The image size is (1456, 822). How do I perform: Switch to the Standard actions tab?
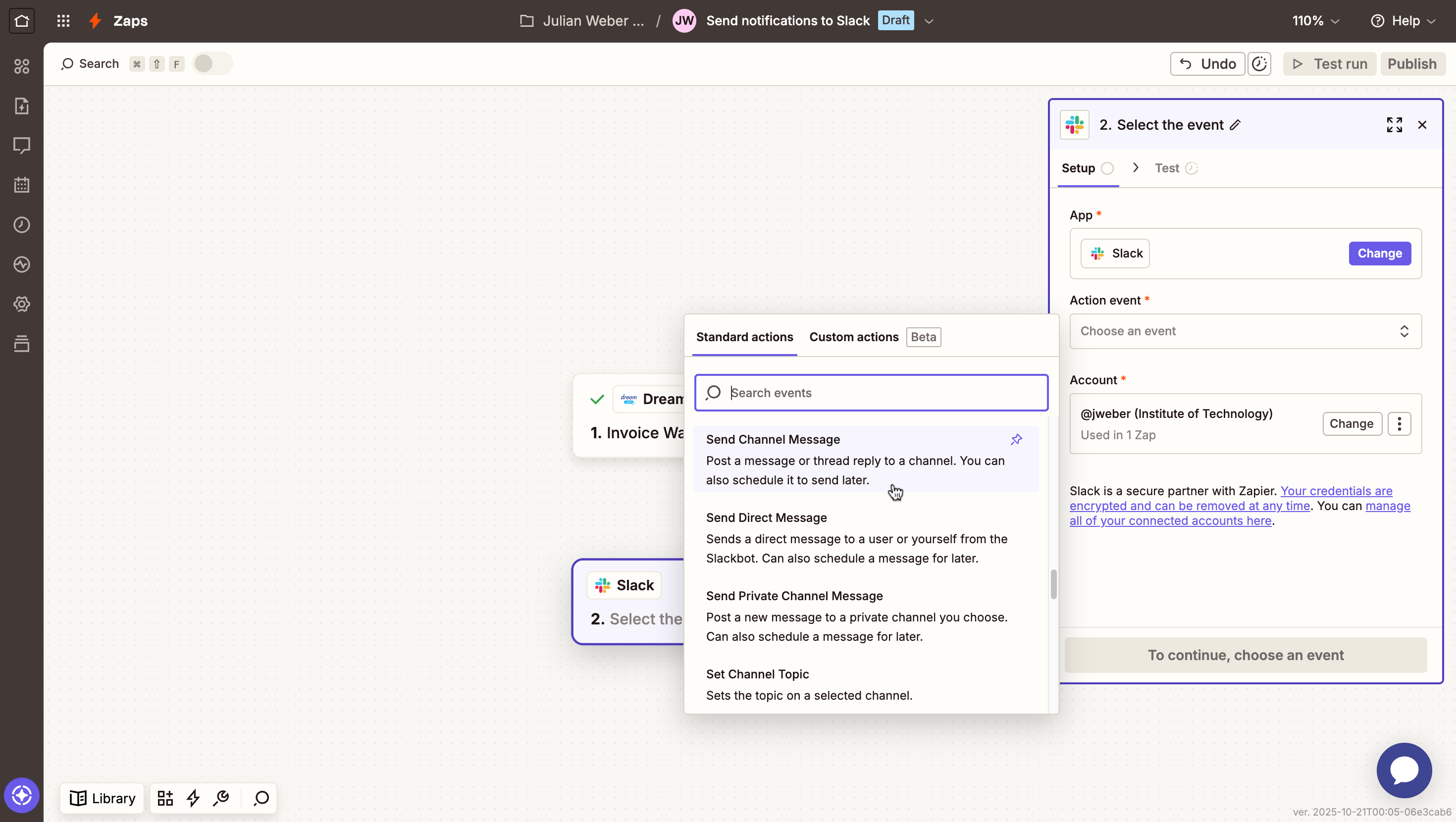point(744,337)
